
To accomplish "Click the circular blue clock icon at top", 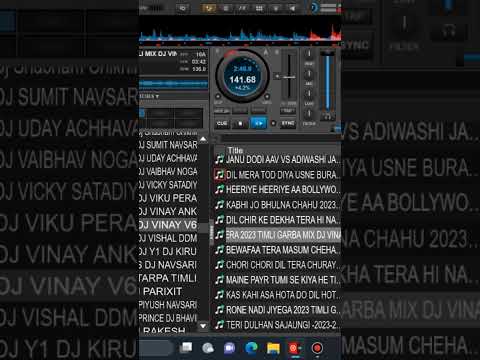I will (314, 8).
